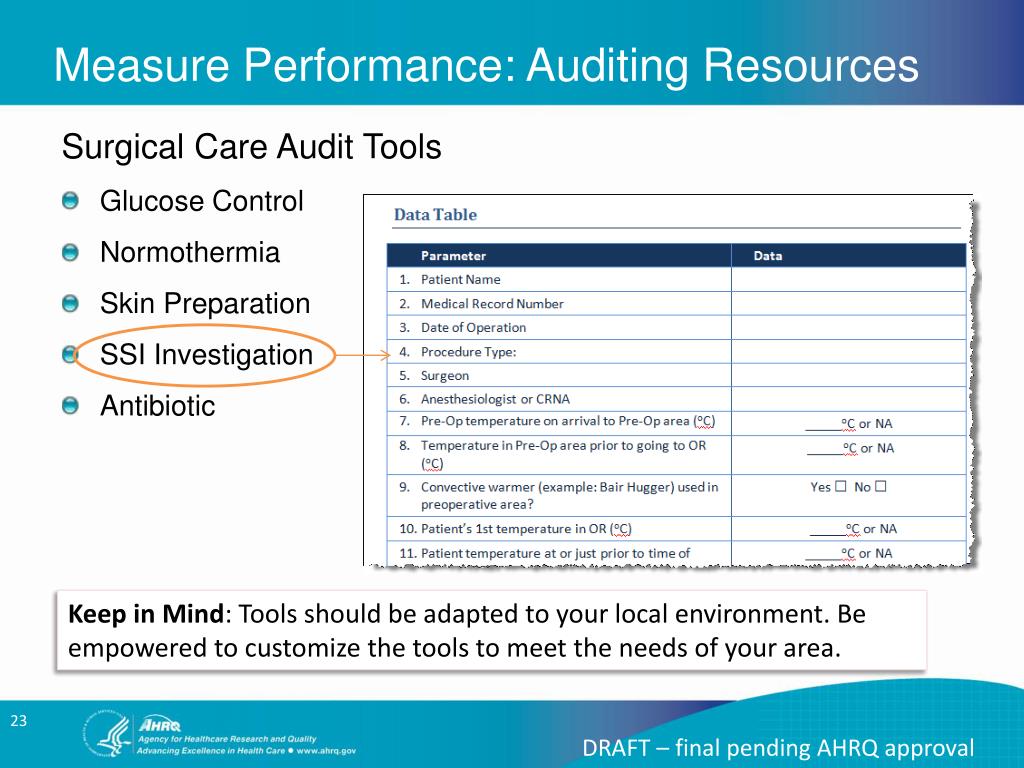Click Patient temperature at or just prior row
Viewport: 1024px width, 768px height.
coord(677,553)
